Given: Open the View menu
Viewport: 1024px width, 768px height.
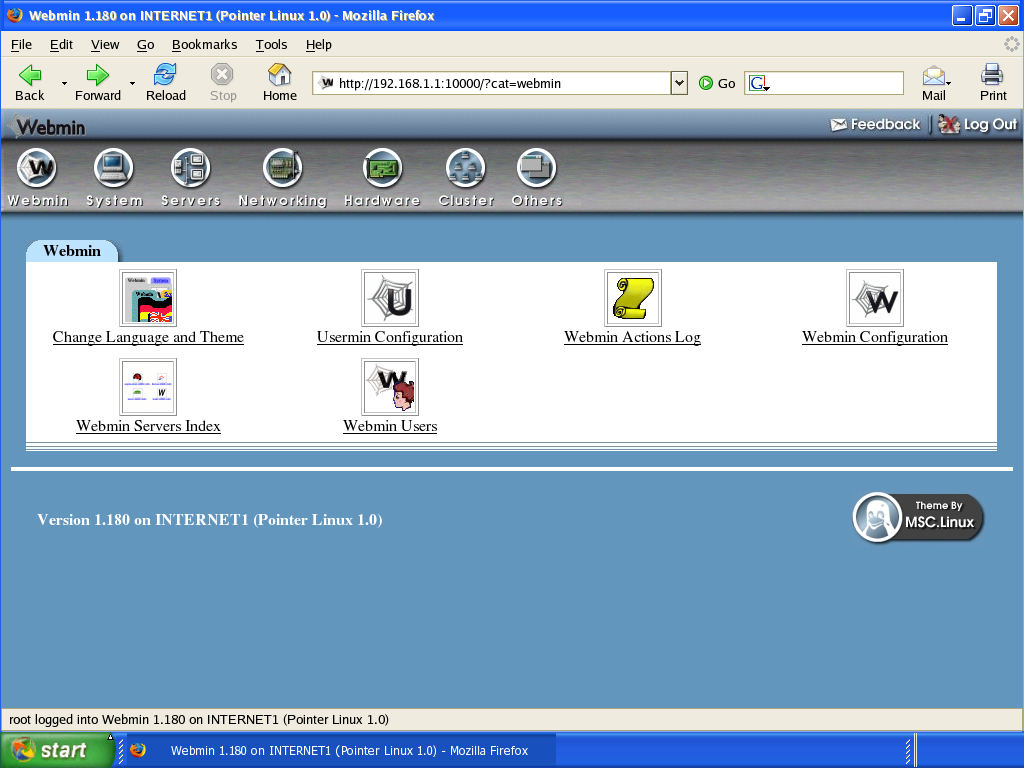Looking at the screenshot, I should coord(105,44).
